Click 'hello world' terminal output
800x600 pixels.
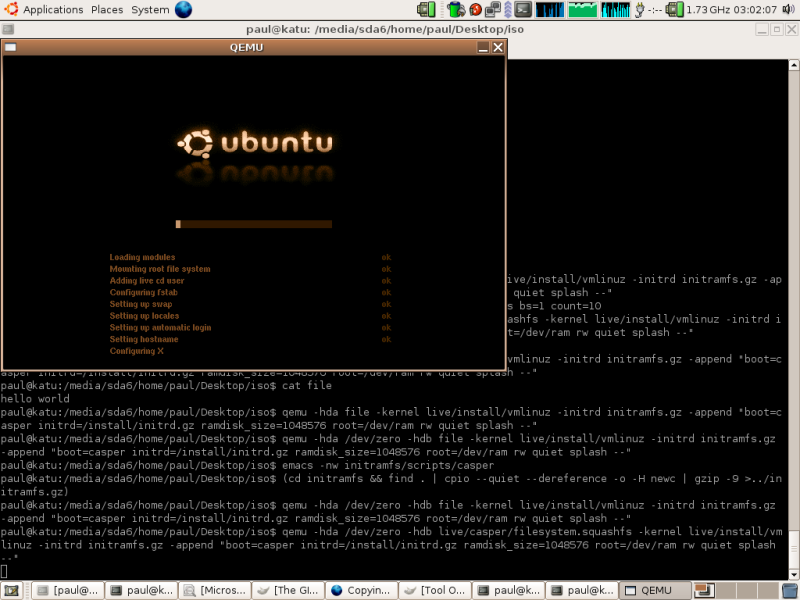click(35, 398)
